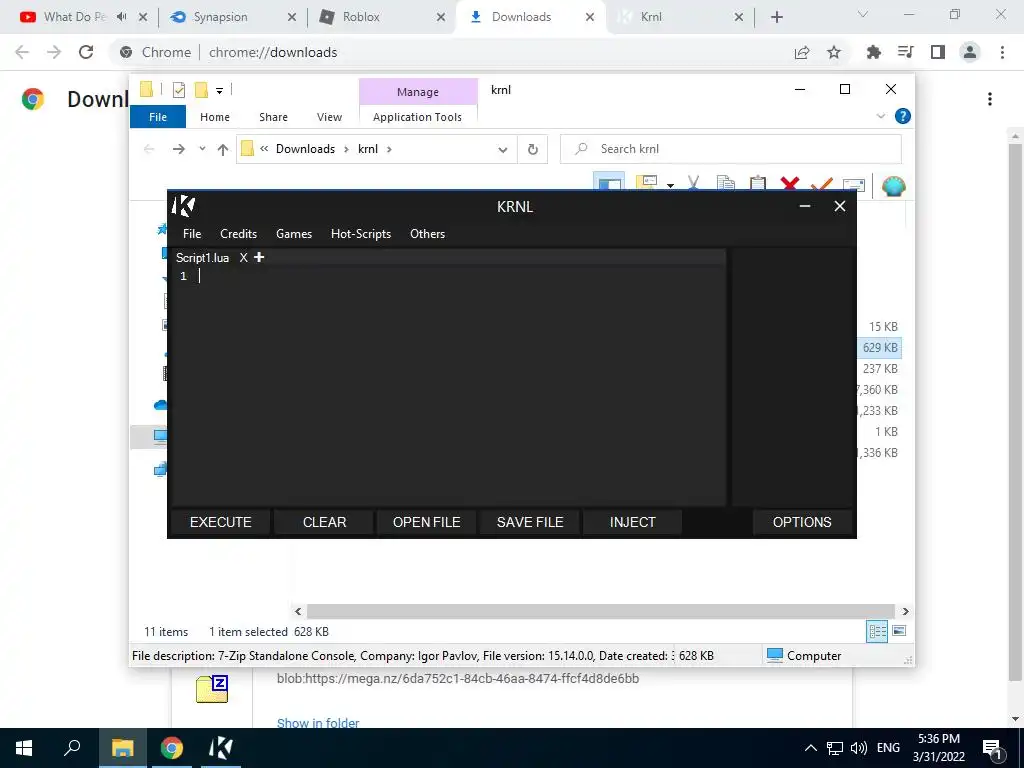The image size is (1024, 768).
Task: Select the Script1.lua tab
Action: coord(202,258)
